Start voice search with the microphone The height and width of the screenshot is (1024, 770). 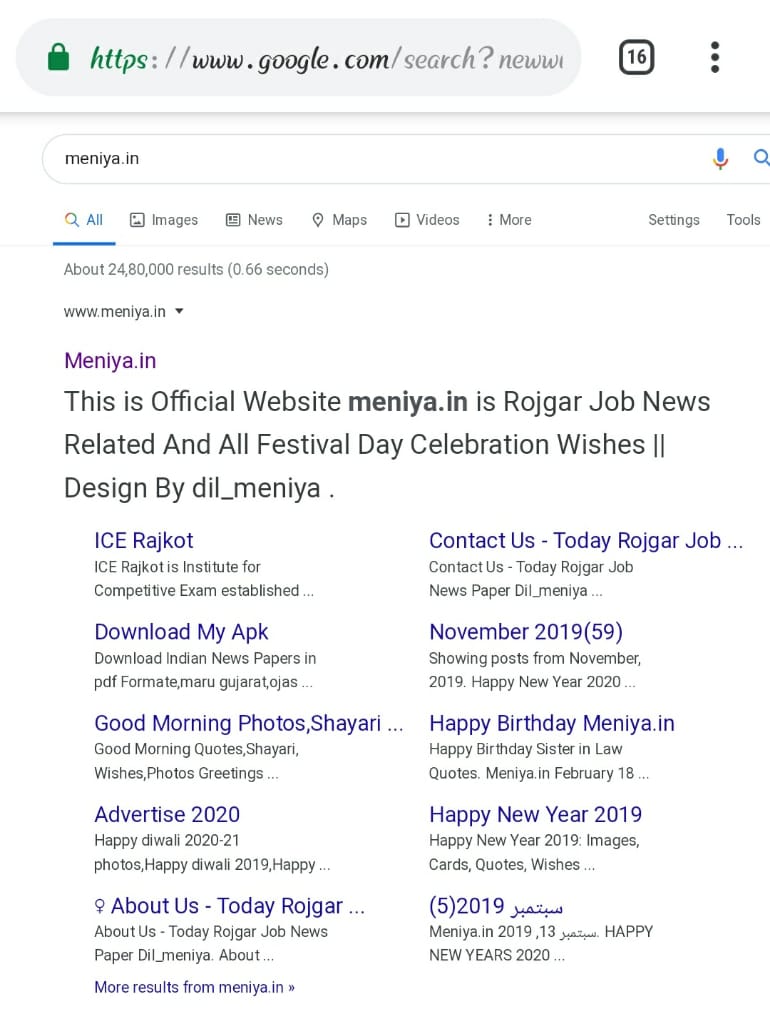(720, 158)
